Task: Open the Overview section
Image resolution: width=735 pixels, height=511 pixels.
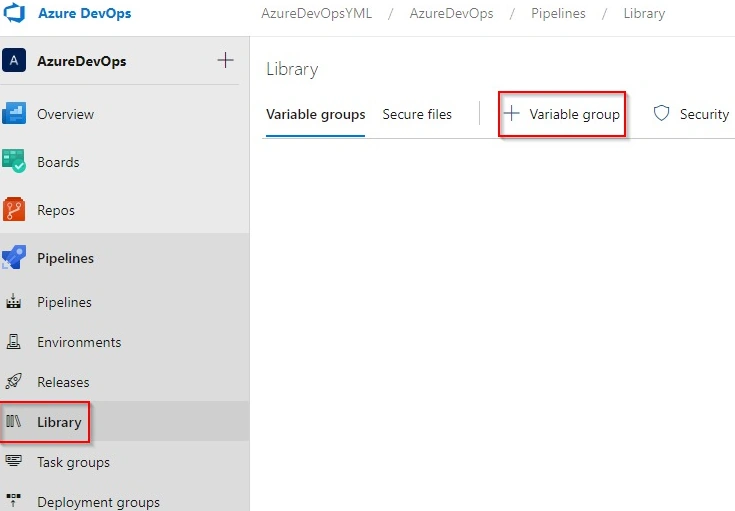Action: click(x=66, y=114)
